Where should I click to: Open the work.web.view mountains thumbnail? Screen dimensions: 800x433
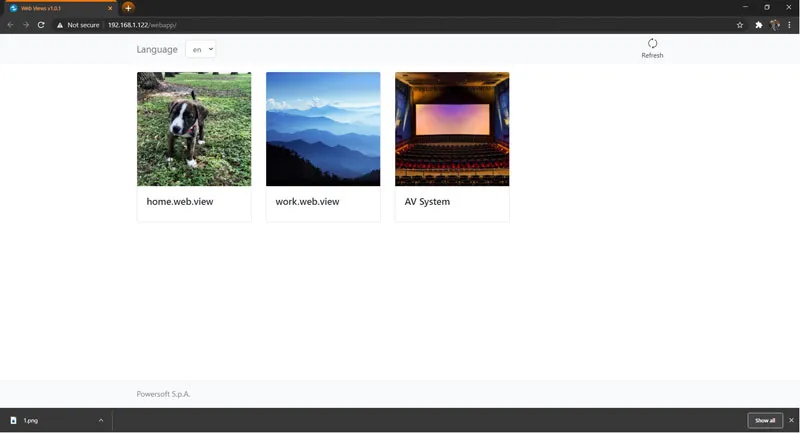point(323,129)
